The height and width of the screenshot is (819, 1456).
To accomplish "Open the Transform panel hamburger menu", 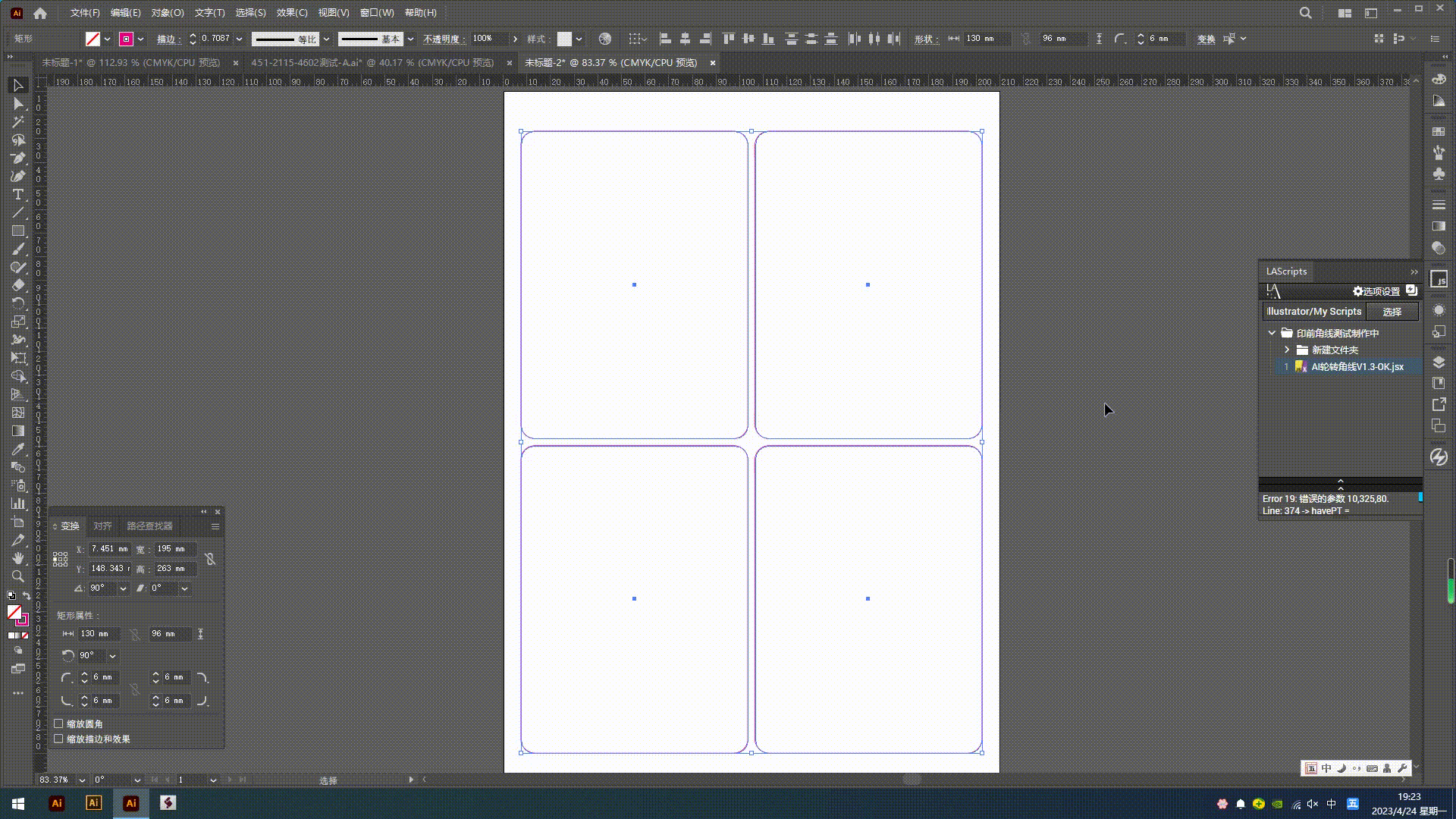I will click(215, 526).
